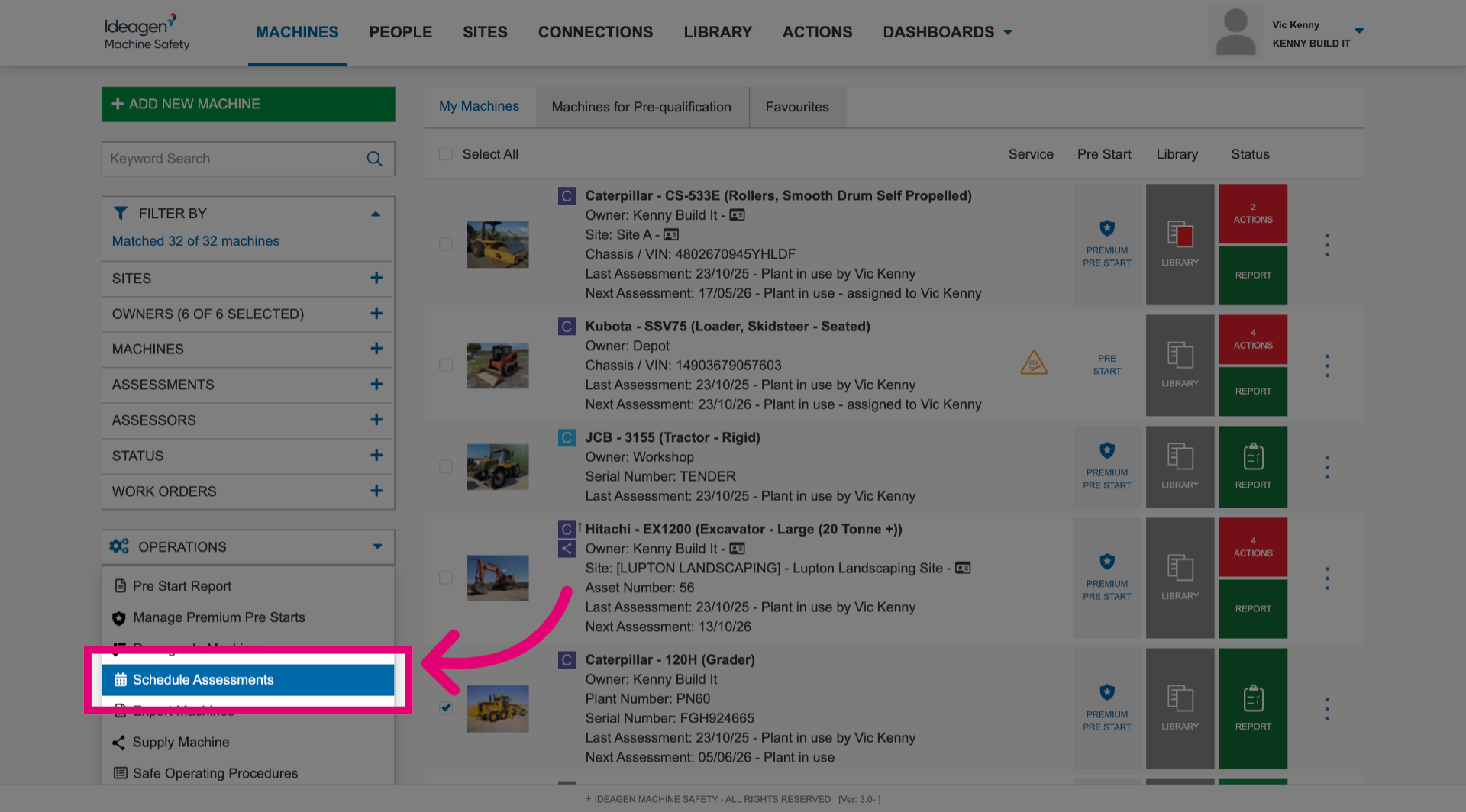
Task: Open Library for Caterpillar 120H
Action: (x=1180, y=708)
